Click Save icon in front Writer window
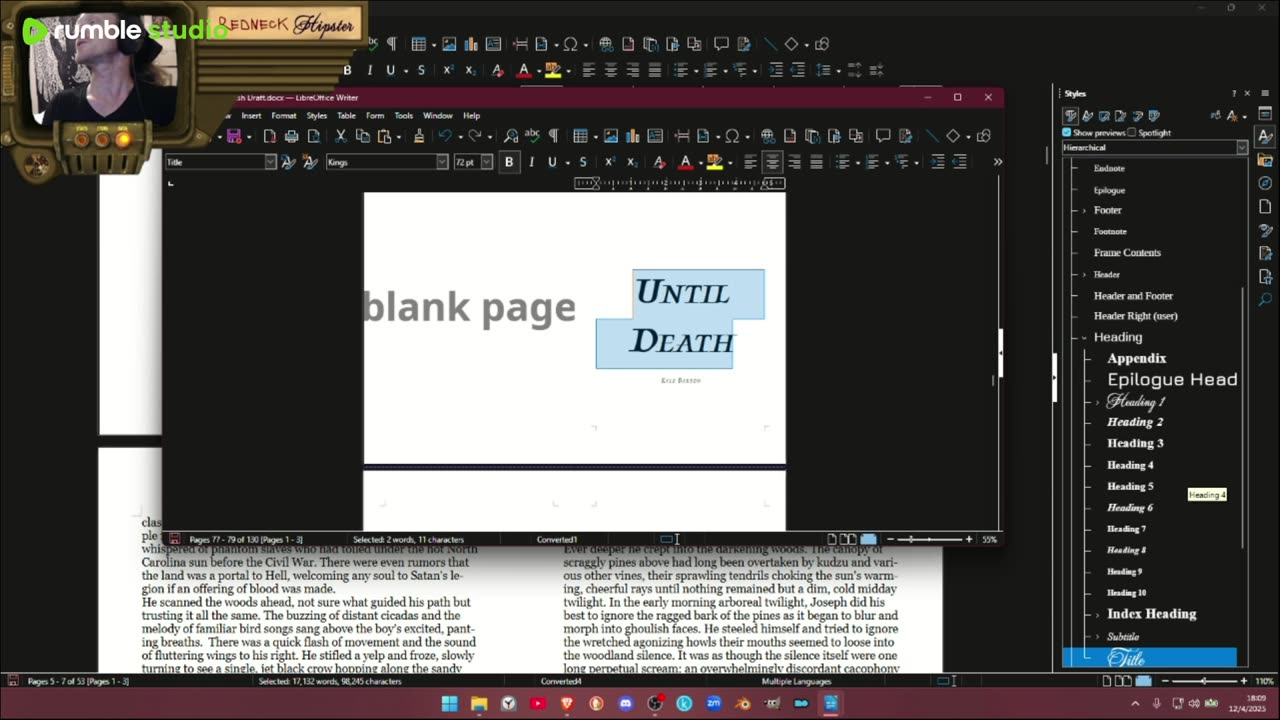The image size is (1280, 720). point(233,136)
